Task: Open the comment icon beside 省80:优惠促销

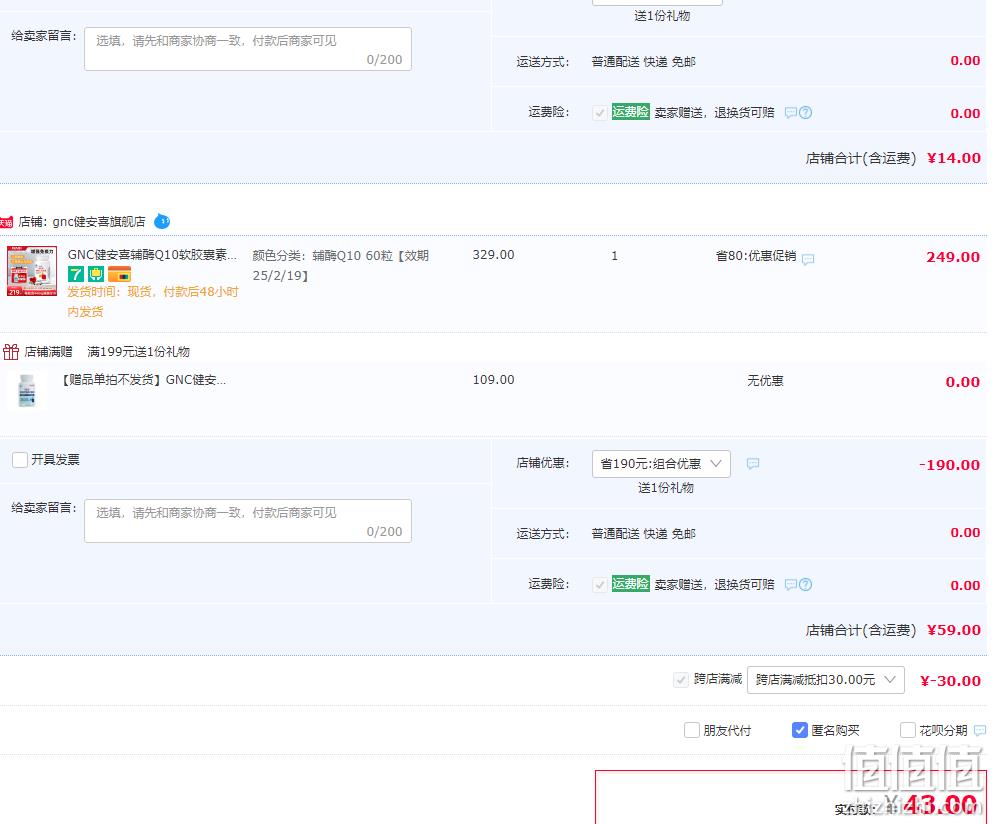Action: (x=808, y=259)
